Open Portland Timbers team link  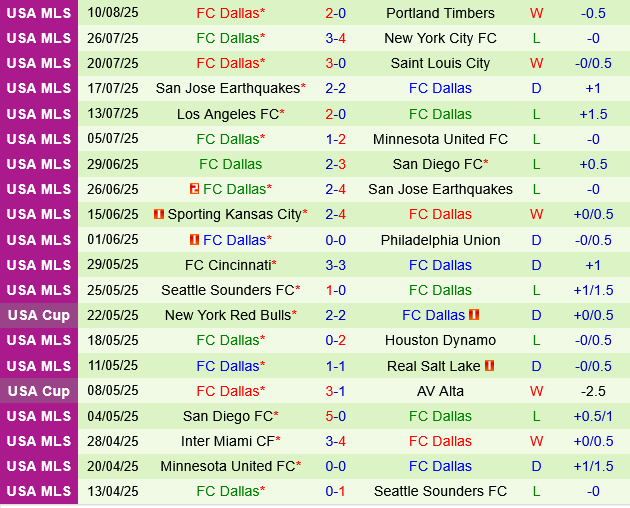pos(440,13)
